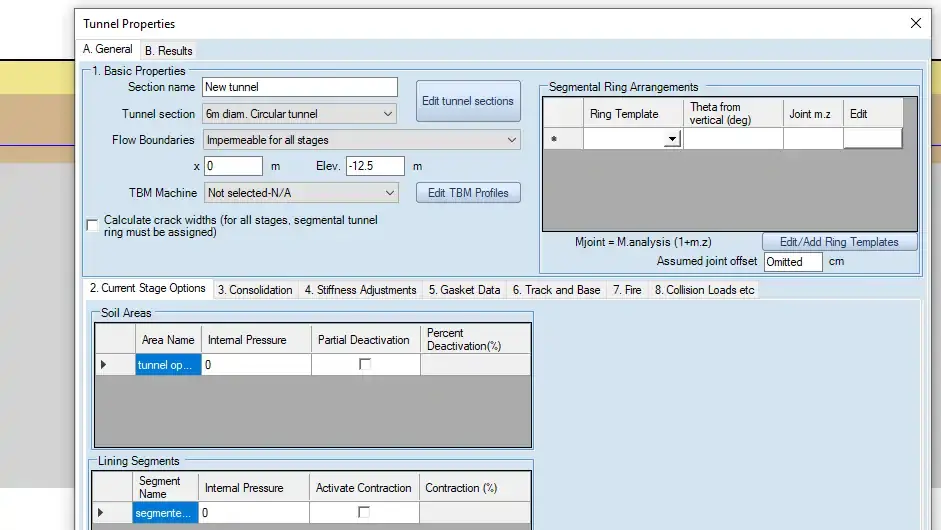Expand the Flow Boundaries dropdown
Viewport: 941px width, 530px height.
click(361, 140)
